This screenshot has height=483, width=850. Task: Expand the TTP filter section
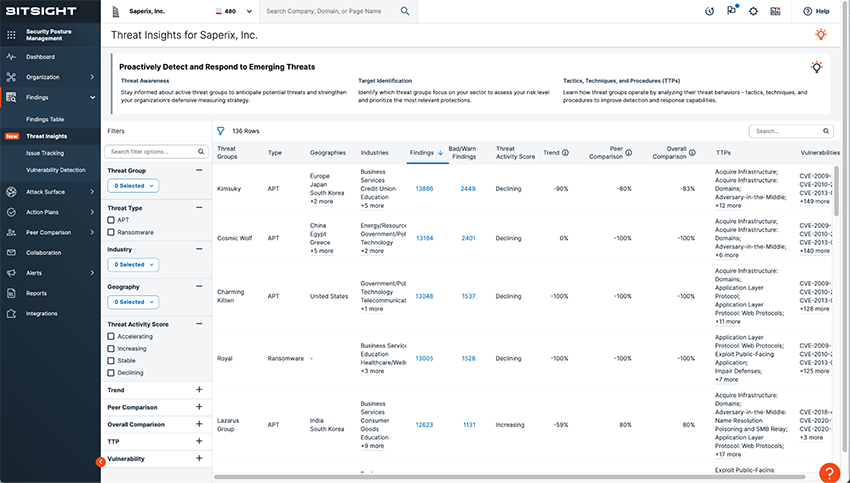(x=199, y=441)
